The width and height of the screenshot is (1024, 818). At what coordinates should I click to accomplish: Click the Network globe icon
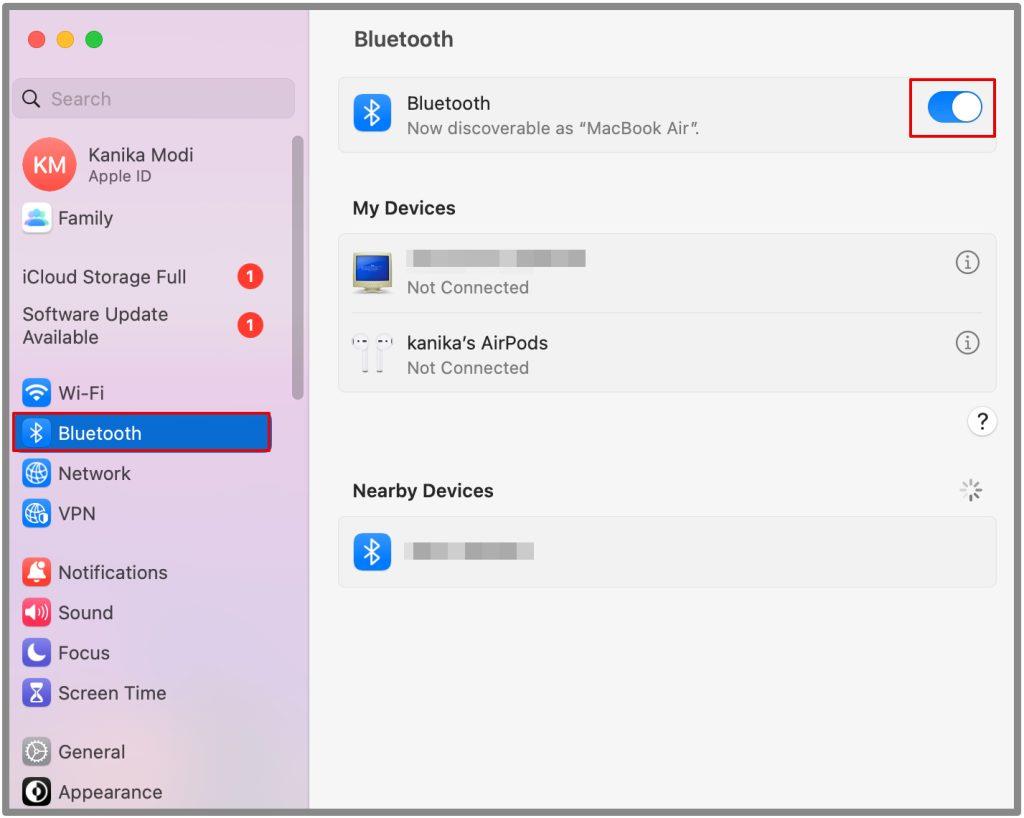[37, 473]
